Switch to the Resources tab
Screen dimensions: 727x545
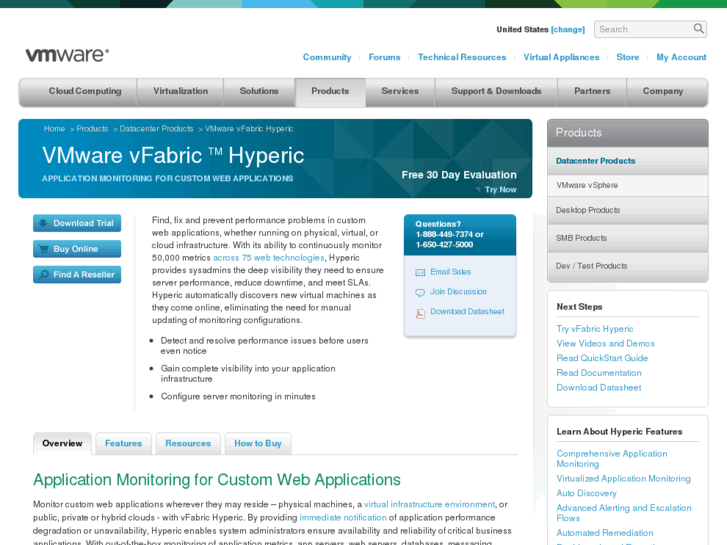[188, 443]
